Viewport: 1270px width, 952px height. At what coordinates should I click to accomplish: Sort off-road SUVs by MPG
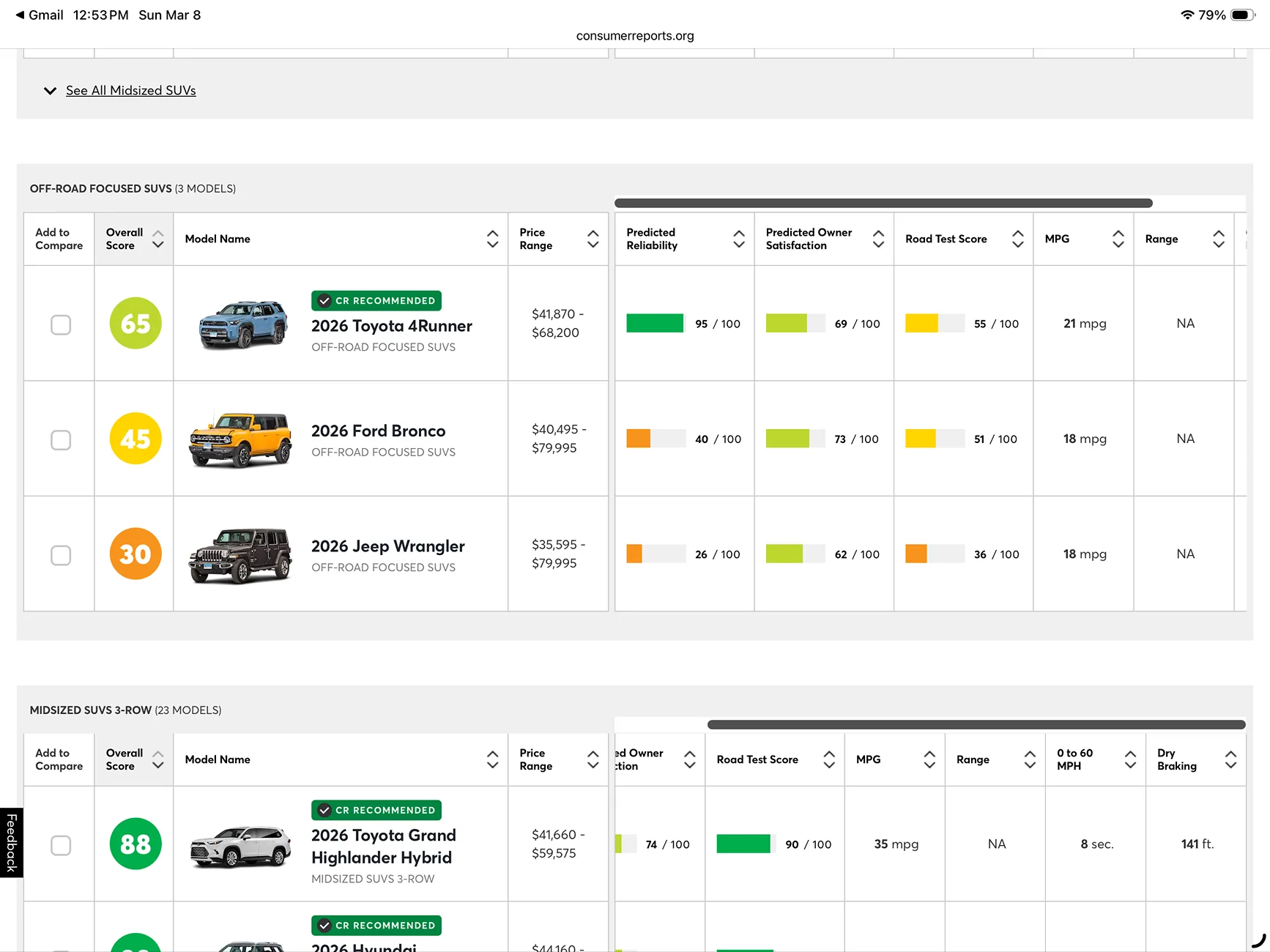pyautogui.click(x=1118, y=239)
